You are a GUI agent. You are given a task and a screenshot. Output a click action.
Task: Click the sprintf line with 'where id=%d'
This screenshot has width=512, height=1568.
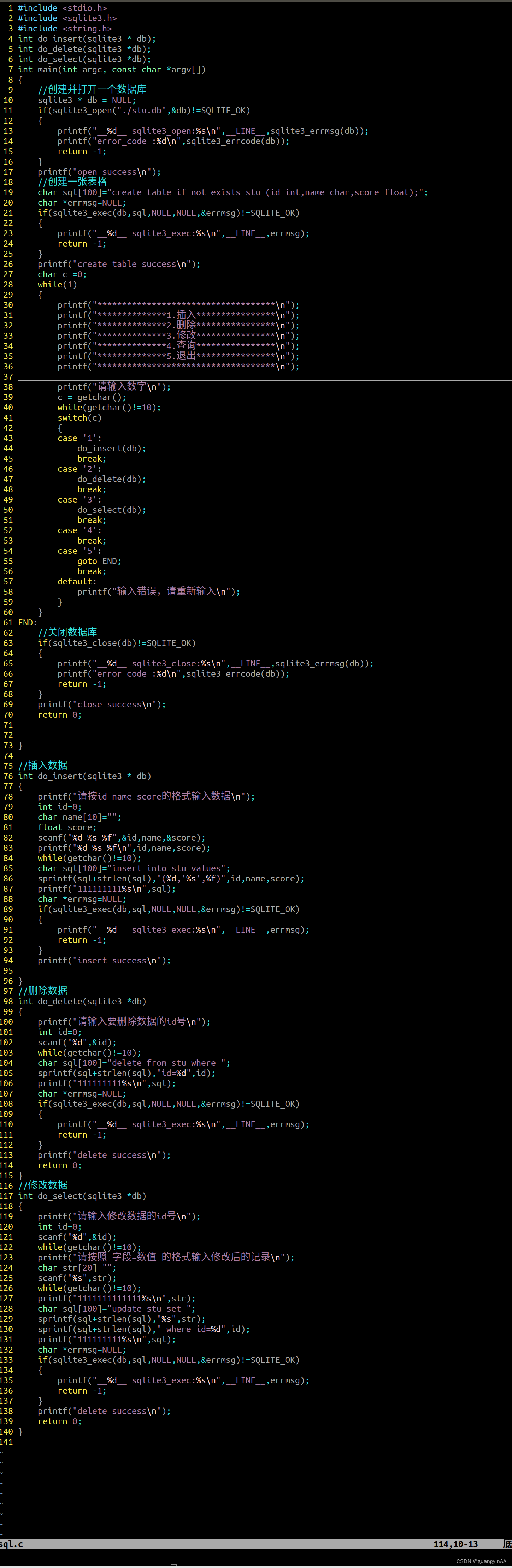point(144,1329)
